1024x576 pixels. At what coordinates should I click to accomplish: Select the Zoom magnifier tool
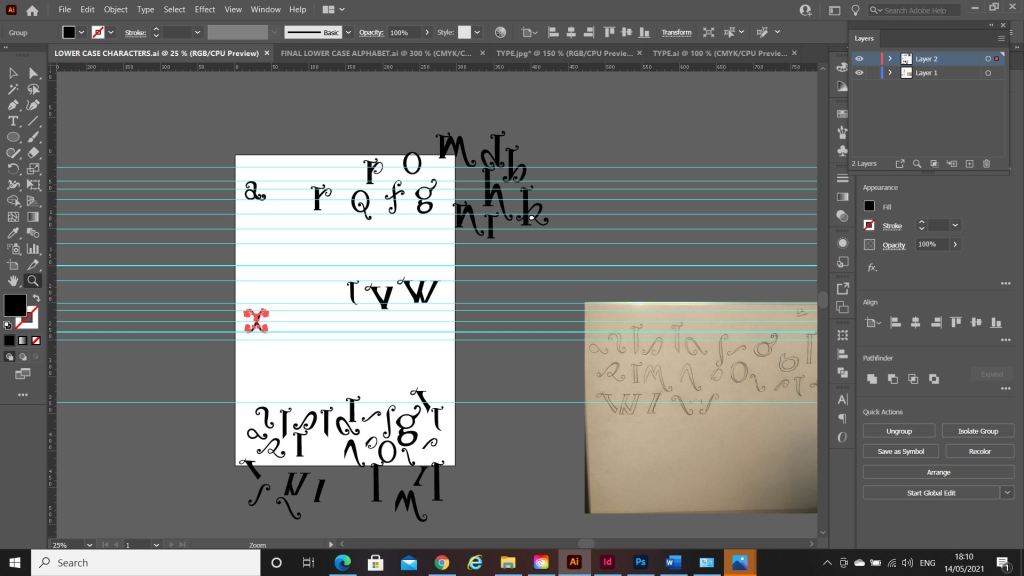click(x=33, y=281)
